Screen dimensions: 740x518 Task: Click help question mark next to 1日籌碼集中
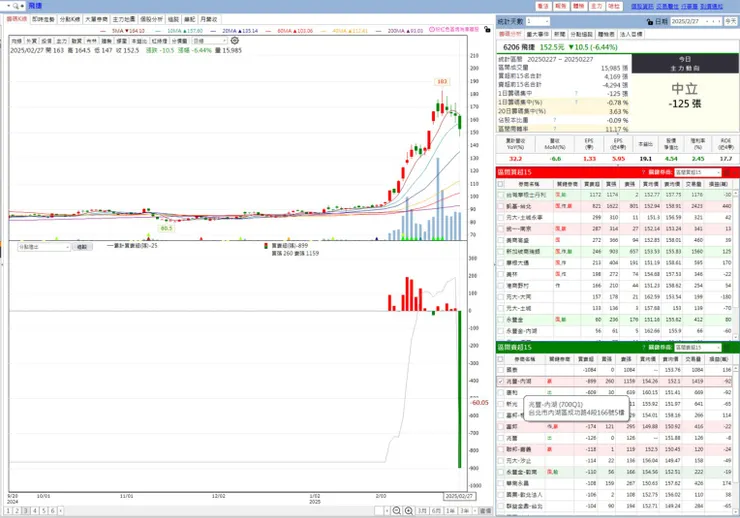(x=576, y=93)
